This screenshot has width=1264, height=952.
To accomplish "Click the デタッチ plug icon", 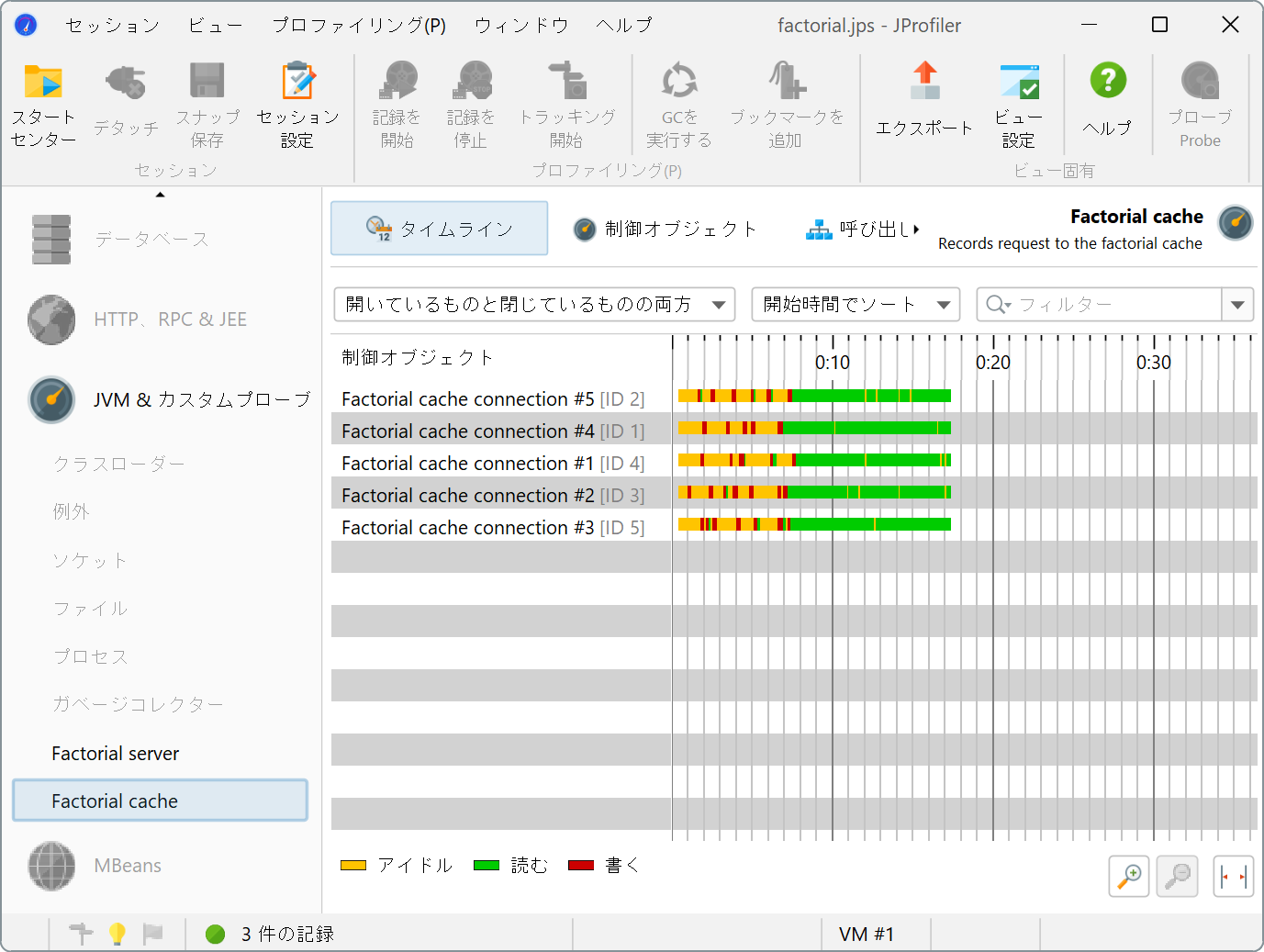I will 126,83.
